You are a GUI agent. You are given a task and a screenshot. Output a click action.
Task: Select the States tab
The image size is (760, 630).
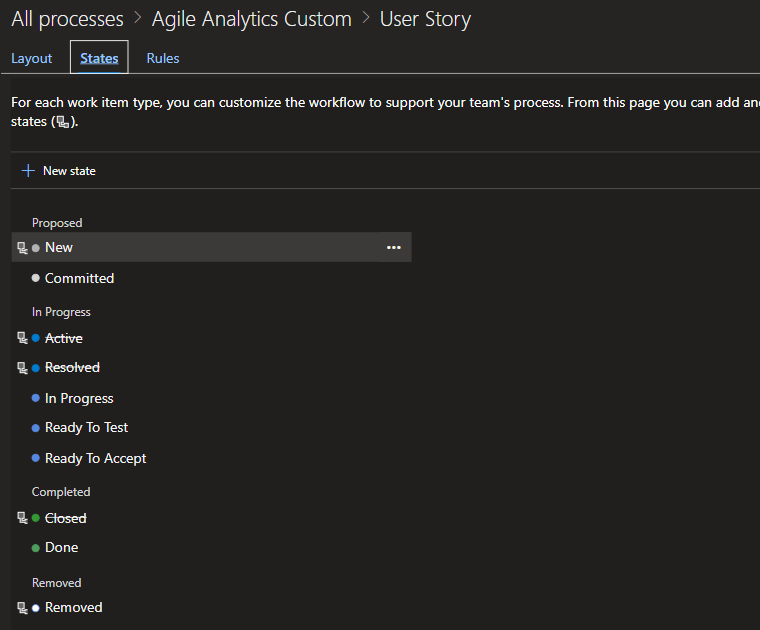(99, 58)
